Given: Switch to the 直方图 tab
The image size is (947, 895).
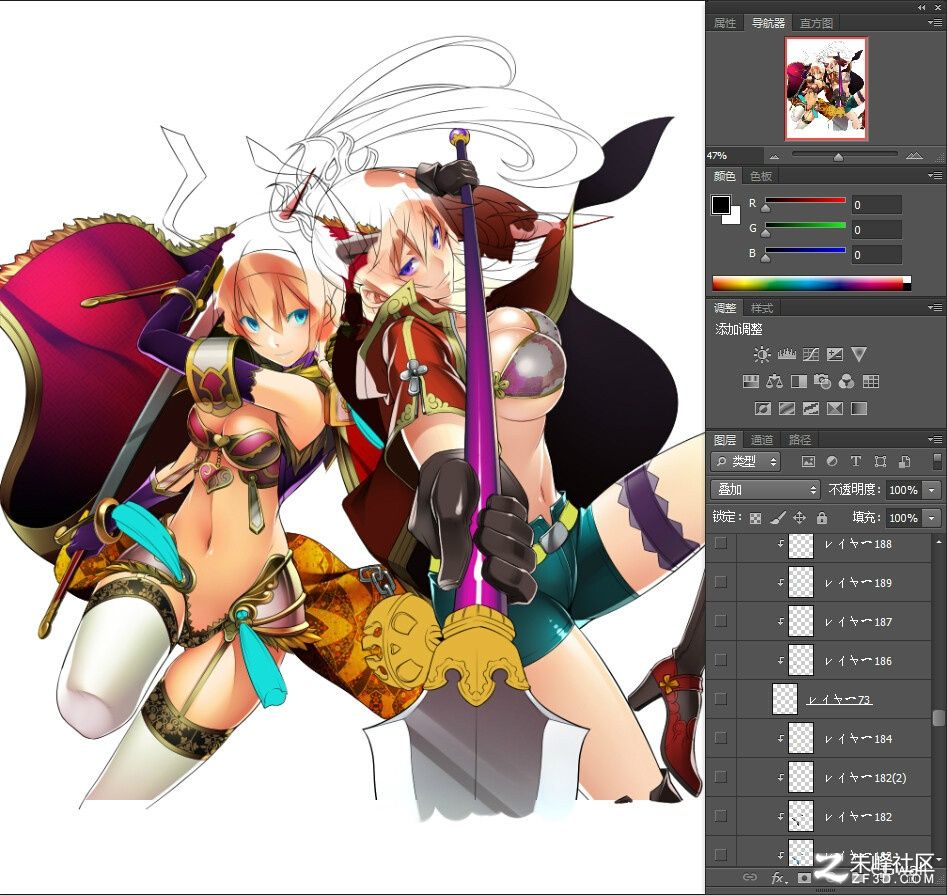Looking at the screenshot, I should pyautogui.click(x=817, y=23).
